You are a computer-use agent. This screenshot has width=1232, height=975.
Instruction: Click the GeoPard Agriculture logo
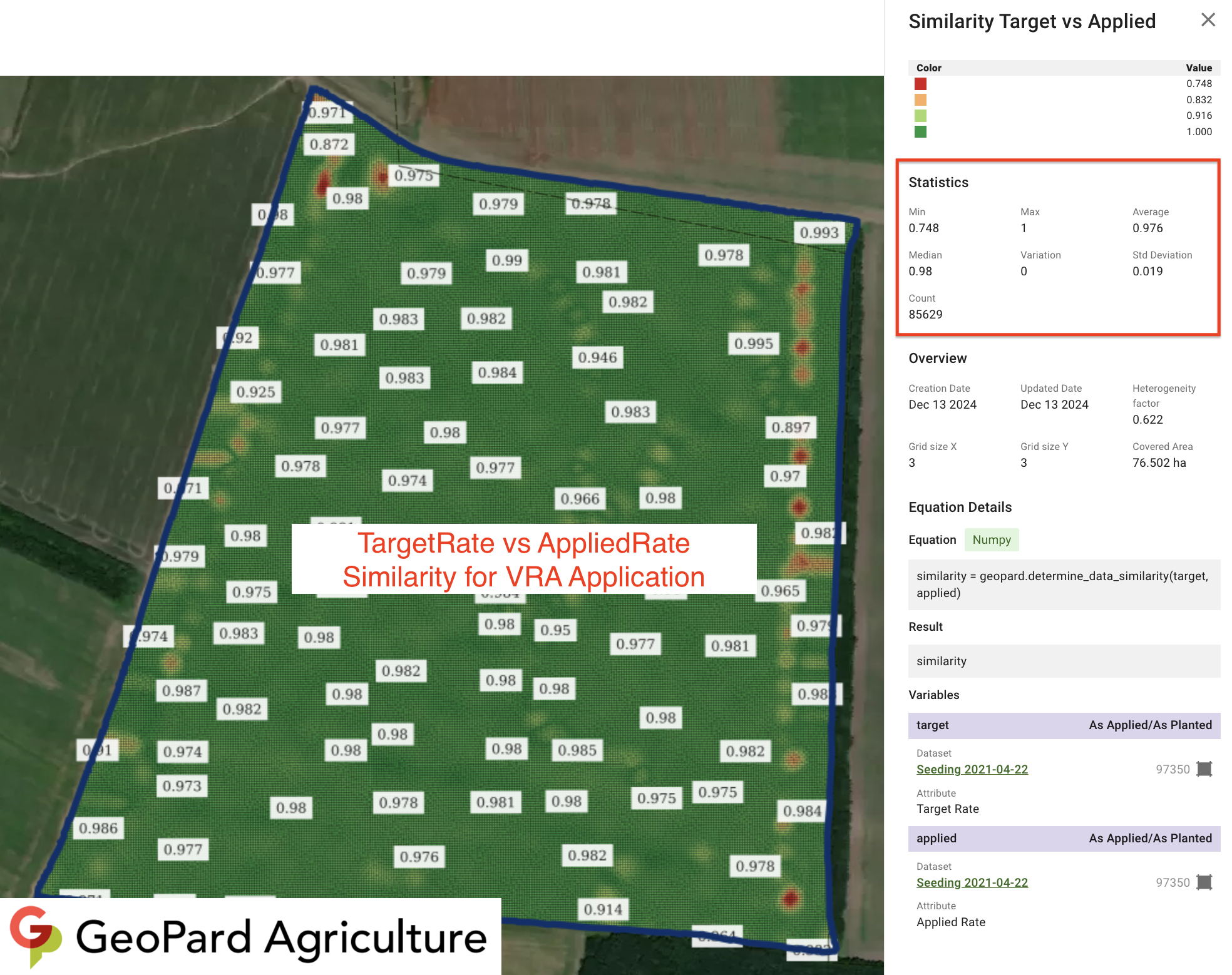(x=250, y=937)
